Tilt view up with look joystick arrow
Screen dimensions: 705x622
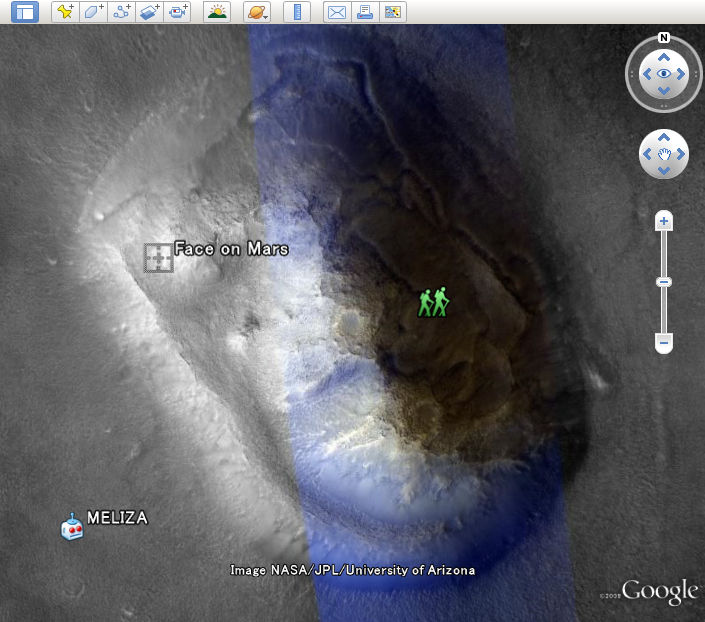pos(664,58)
